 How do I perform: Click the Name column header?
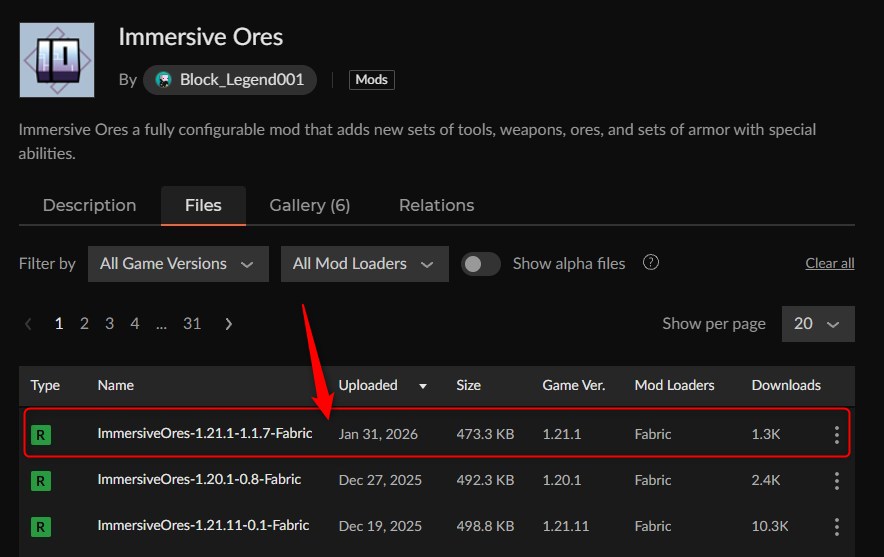pyautogui.click(x=116, y=385)
